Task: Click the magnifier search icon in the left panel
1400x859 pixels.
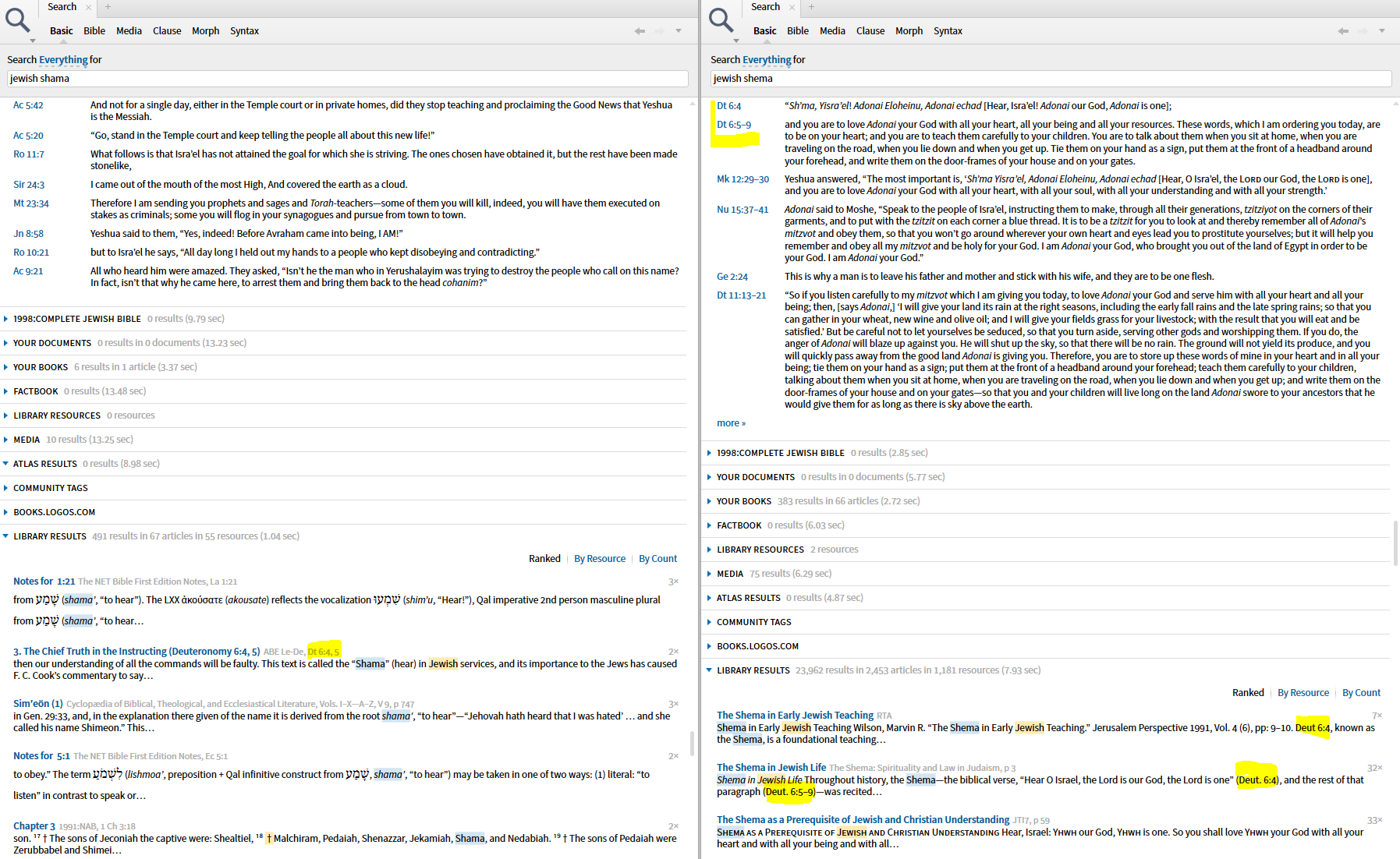Action: click(x=17, y=20)
